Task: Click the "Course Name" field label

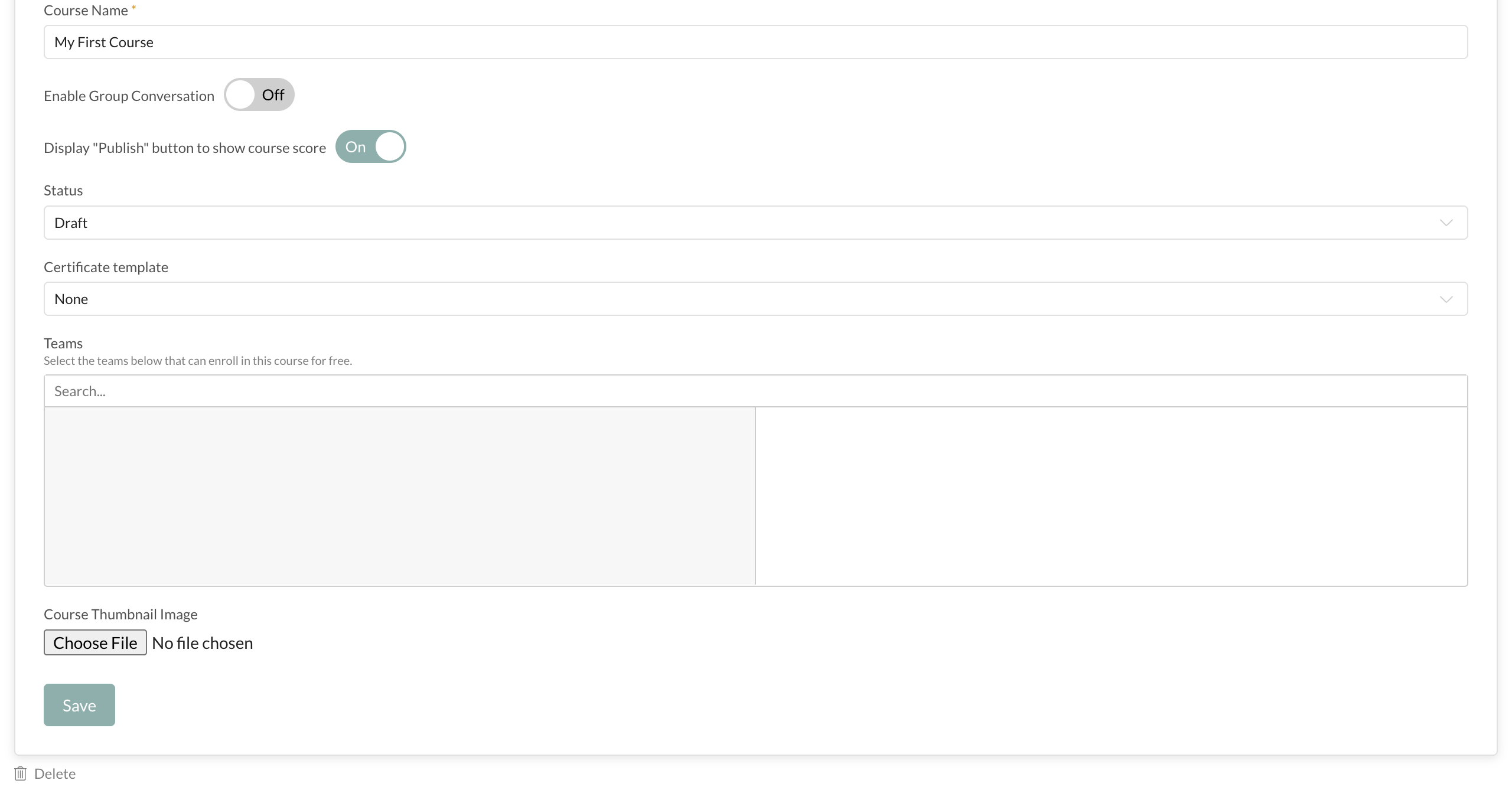Action: point(86,11)
